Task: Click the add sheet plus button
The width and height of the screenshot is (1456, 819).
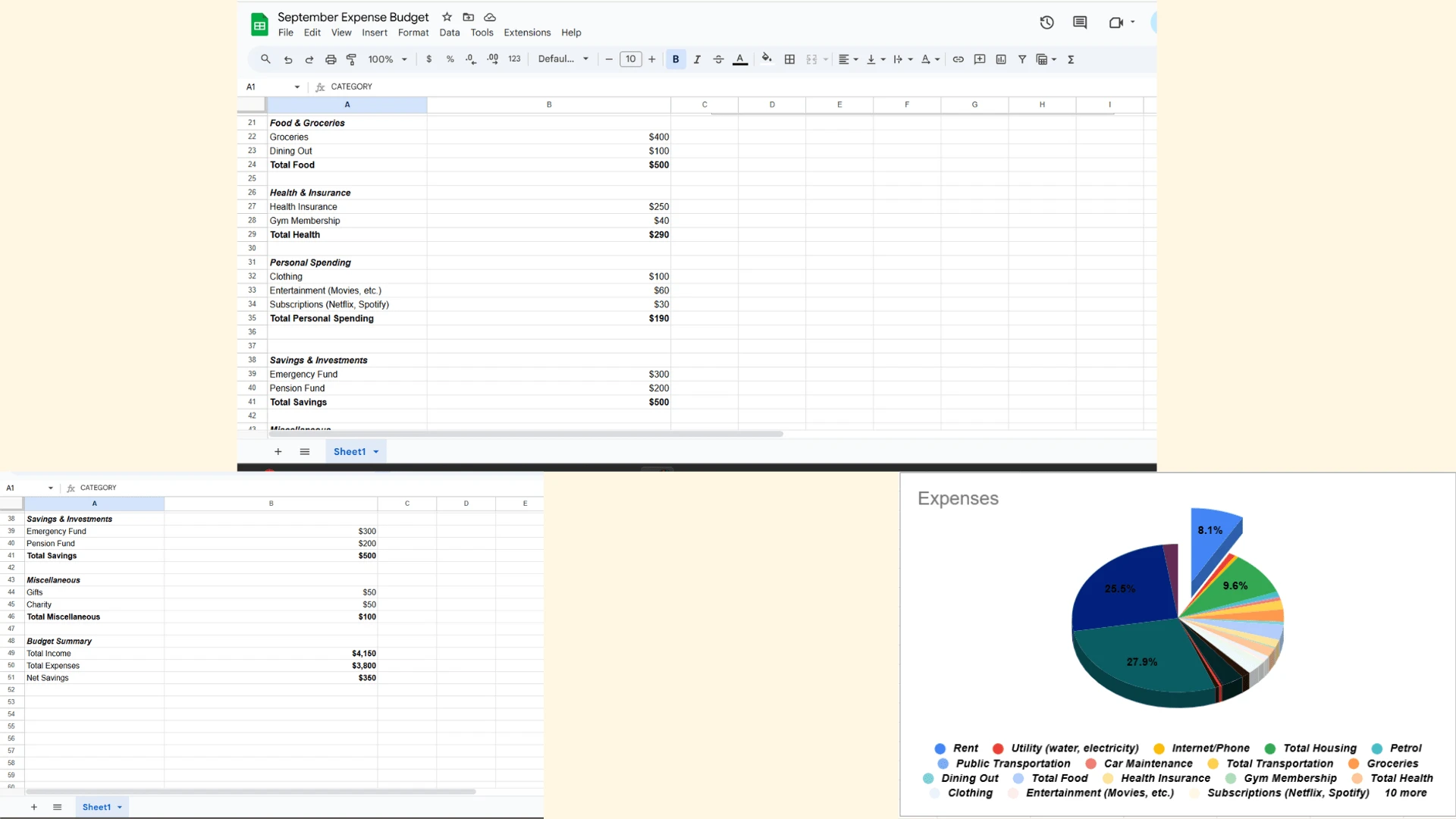Action: [278, 452]
